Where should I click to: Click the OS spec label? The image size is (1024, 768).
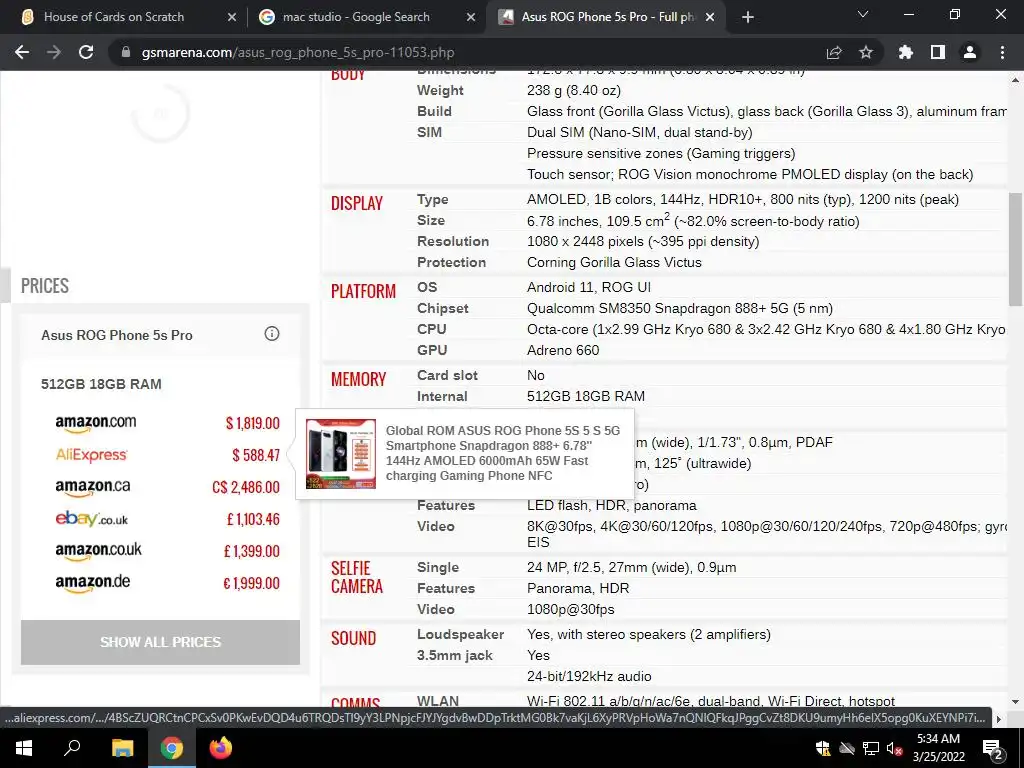427,287
